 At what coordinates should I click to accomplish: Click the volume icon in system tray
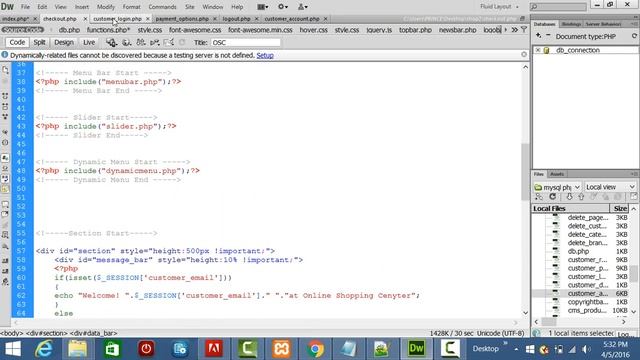point(586,349)
